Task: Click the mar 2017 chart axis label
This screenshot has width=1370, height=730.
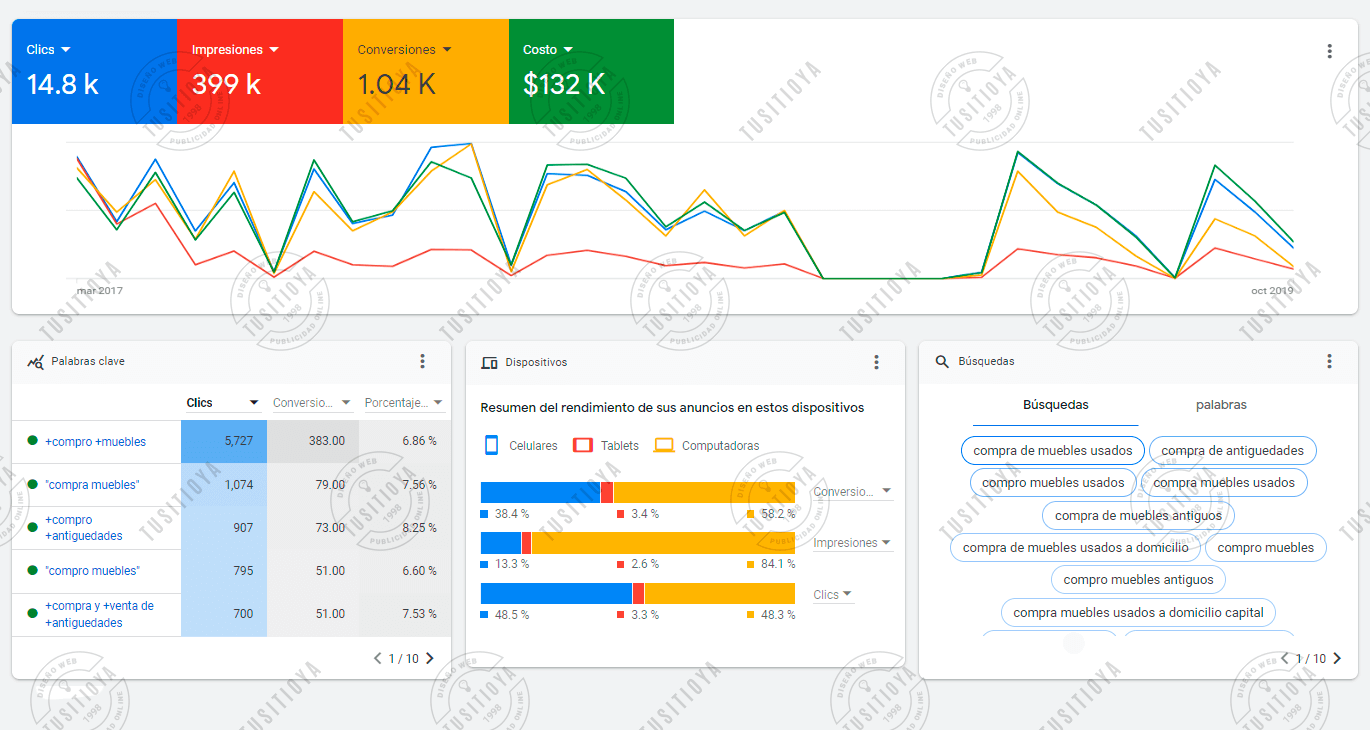Action: [x=100, y=291]
